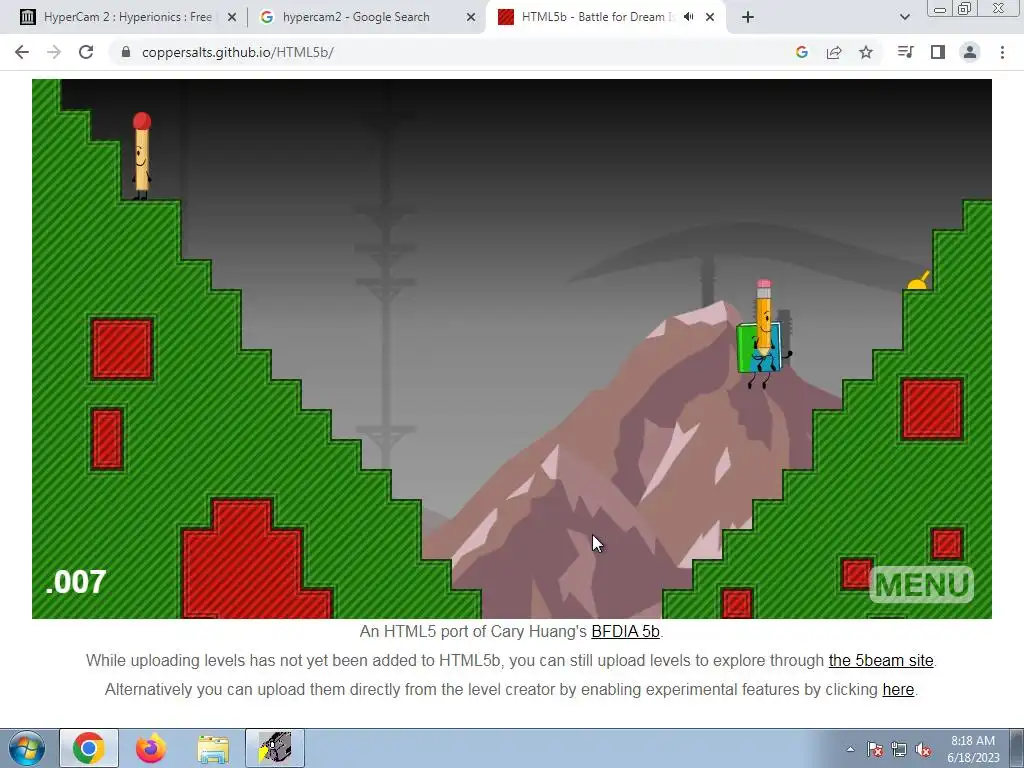Share this page via share icon
This screenshot has height=768, width=1024.
[x=834, y=52]
